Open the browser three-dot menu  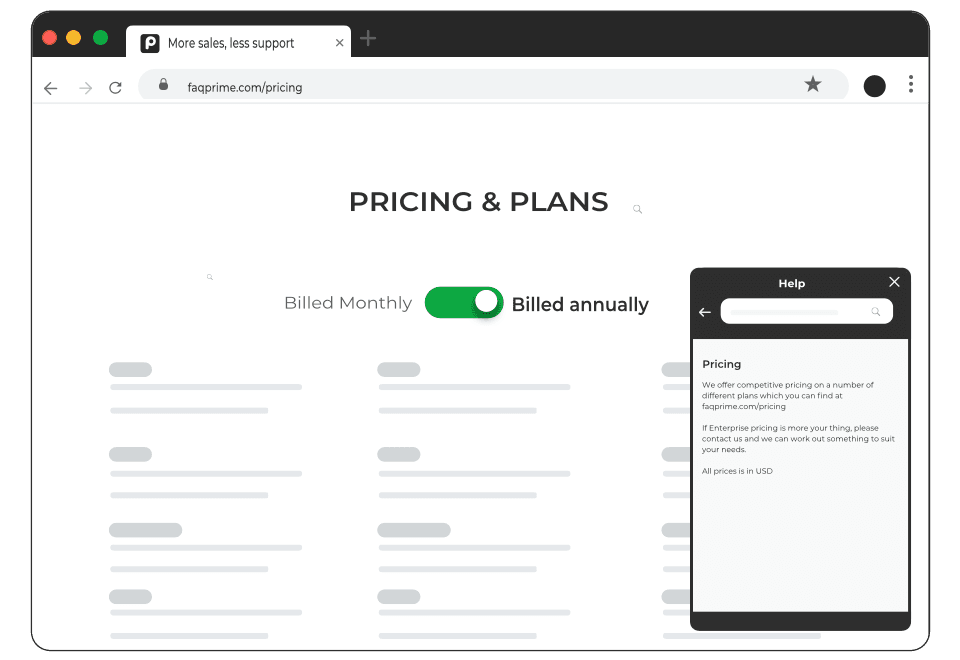click(911, 84)
